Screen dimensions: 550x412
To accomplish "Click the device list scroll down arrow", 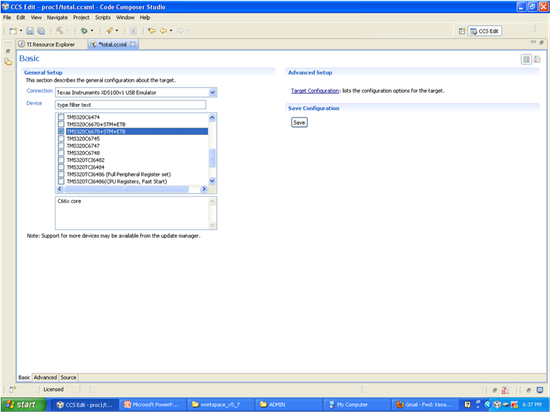I will (212, 181).
